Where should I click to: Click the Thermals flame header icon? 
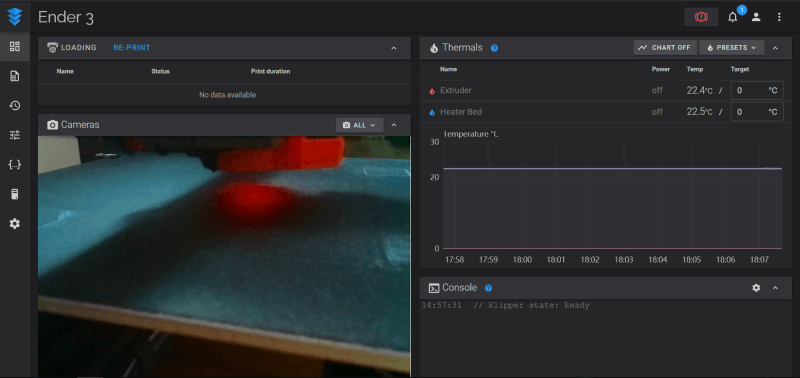[x=434, y=48]
